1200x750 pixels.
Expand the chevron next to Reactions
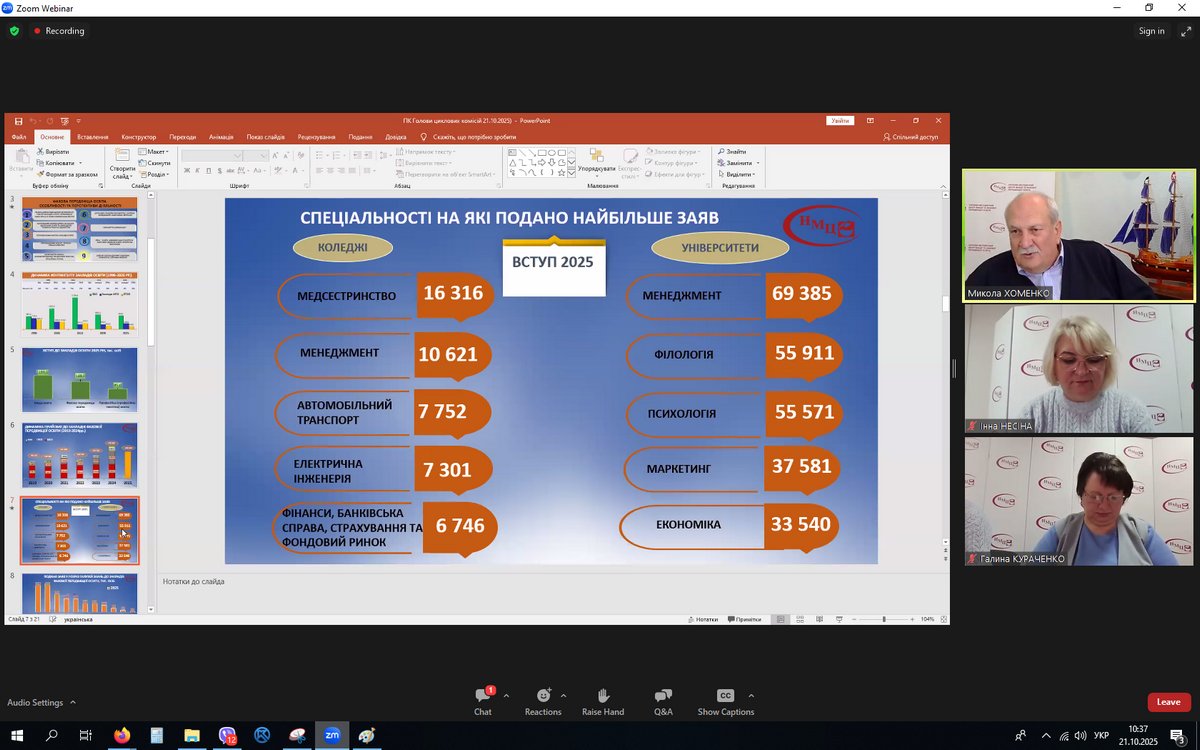pyautogui.click(x=564, y=696)
